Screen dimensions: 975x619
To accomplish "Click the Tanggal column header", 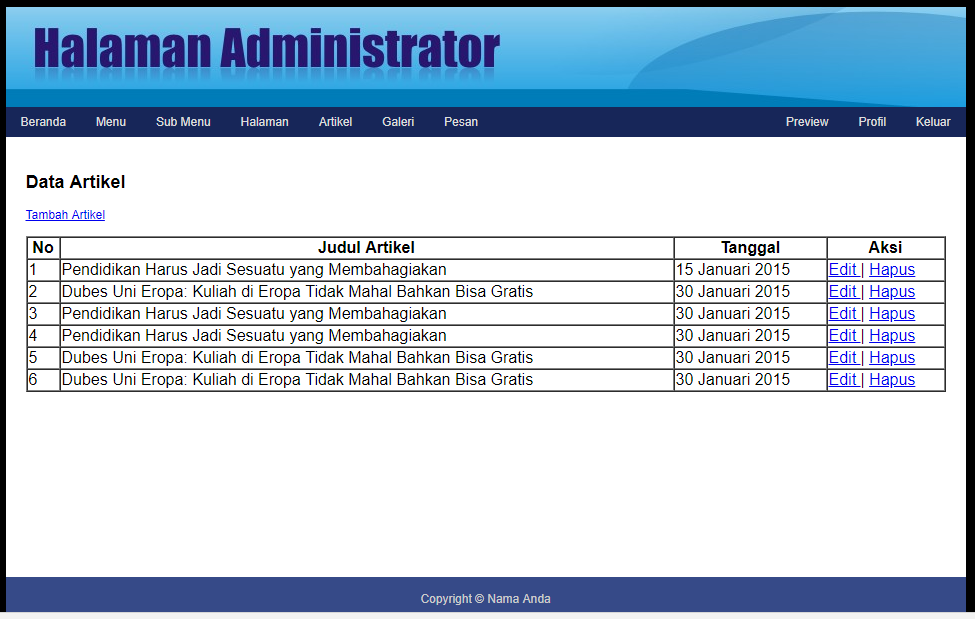I will coord(750,248).
